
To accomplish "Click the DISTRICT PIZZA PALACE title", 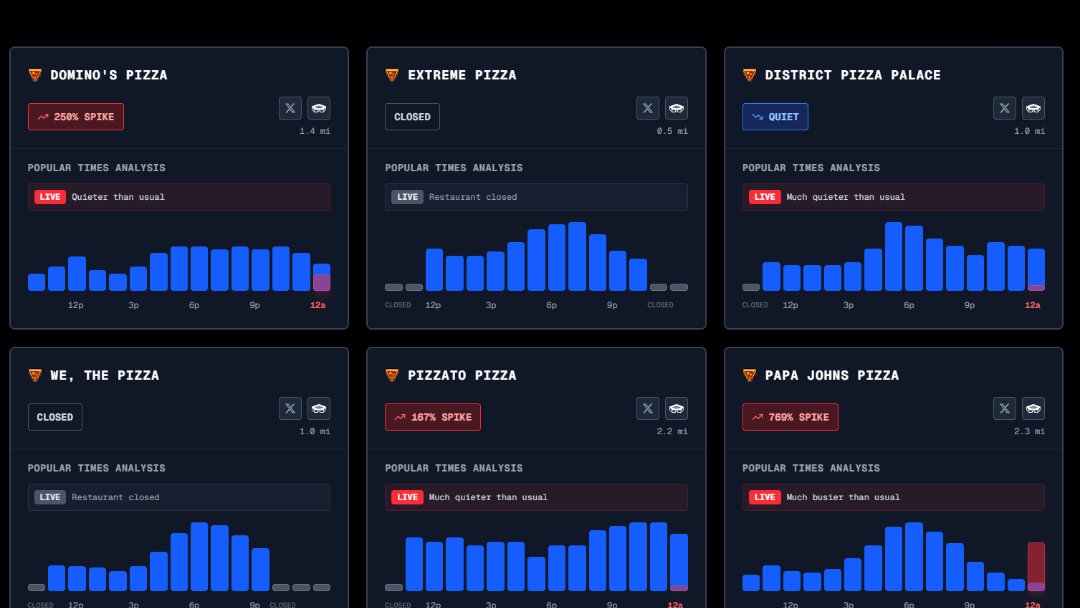I will (853, 75).
